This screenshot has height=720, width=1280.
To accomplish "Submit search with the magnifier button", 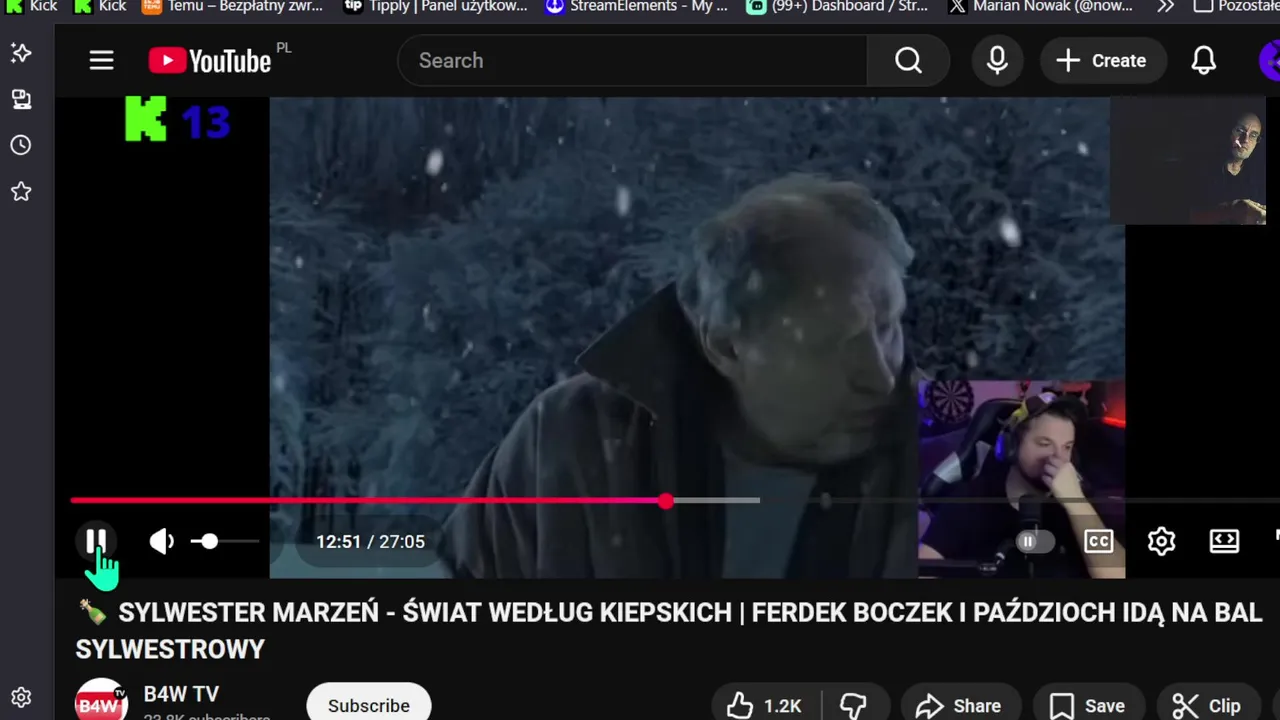I will tap(908, 61).
